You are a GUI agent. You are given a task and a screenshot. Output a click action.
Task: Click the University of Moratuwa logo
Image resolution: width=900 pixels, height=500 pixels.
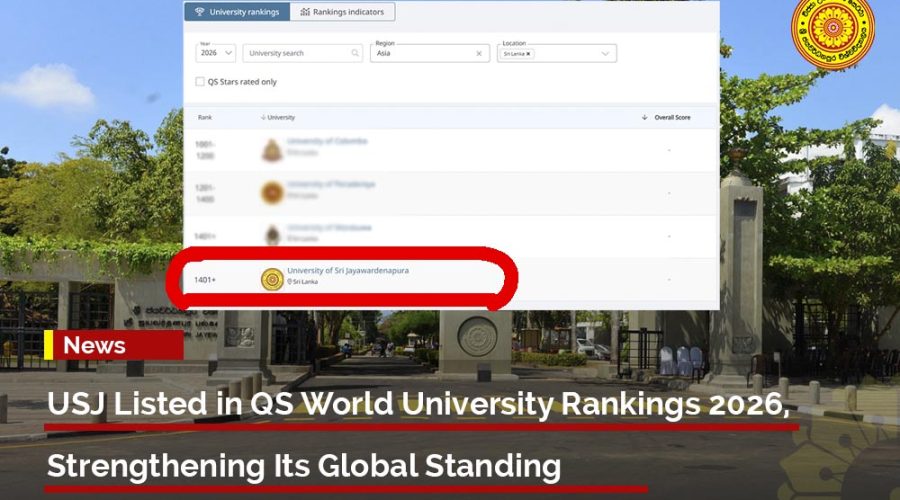tap(271, 236)
